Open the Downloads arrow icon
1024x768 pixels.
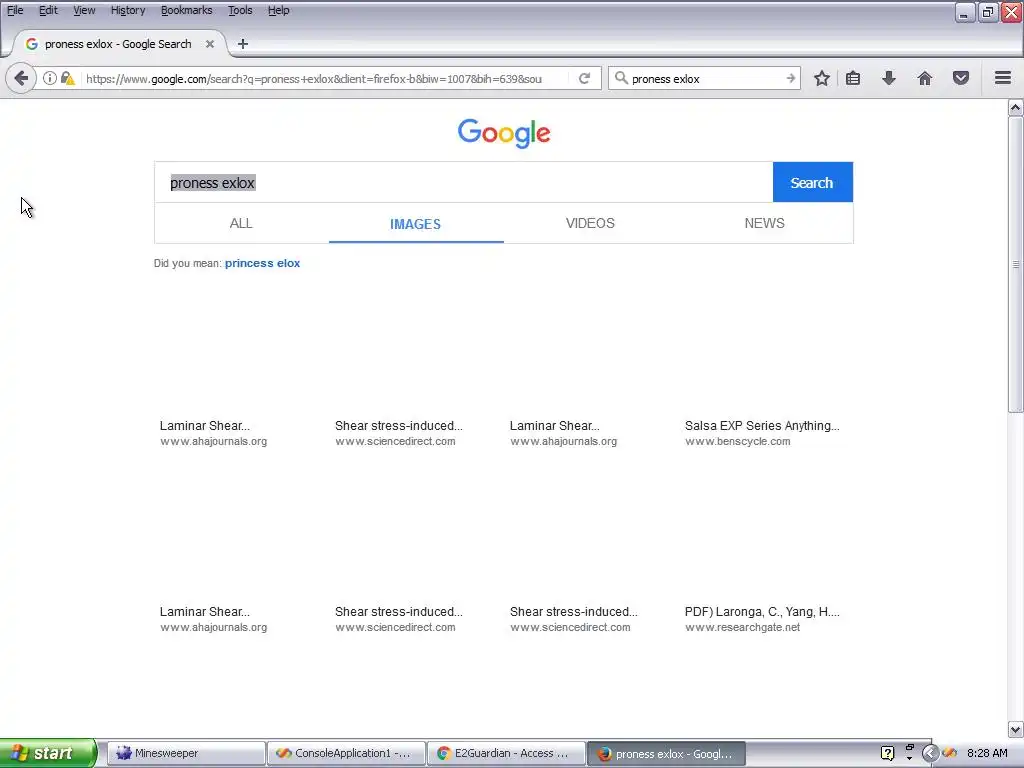(889, 78)
